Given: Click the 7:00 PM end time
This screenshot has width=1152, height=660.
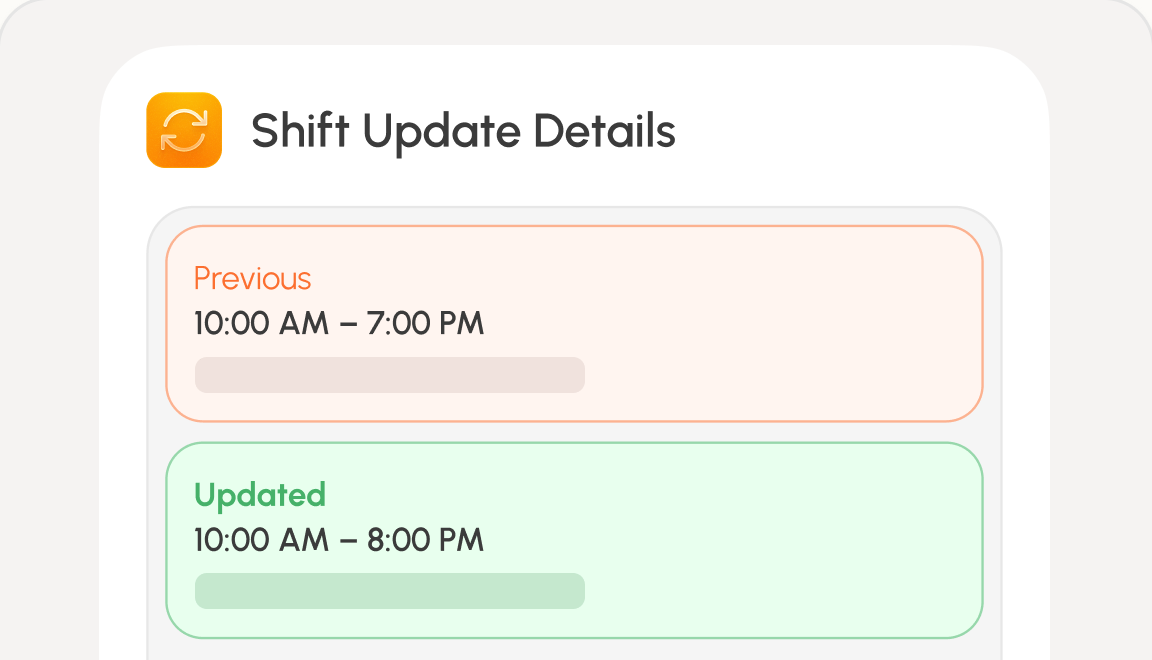Looking at the screenshot, I should tap(425, 323).
